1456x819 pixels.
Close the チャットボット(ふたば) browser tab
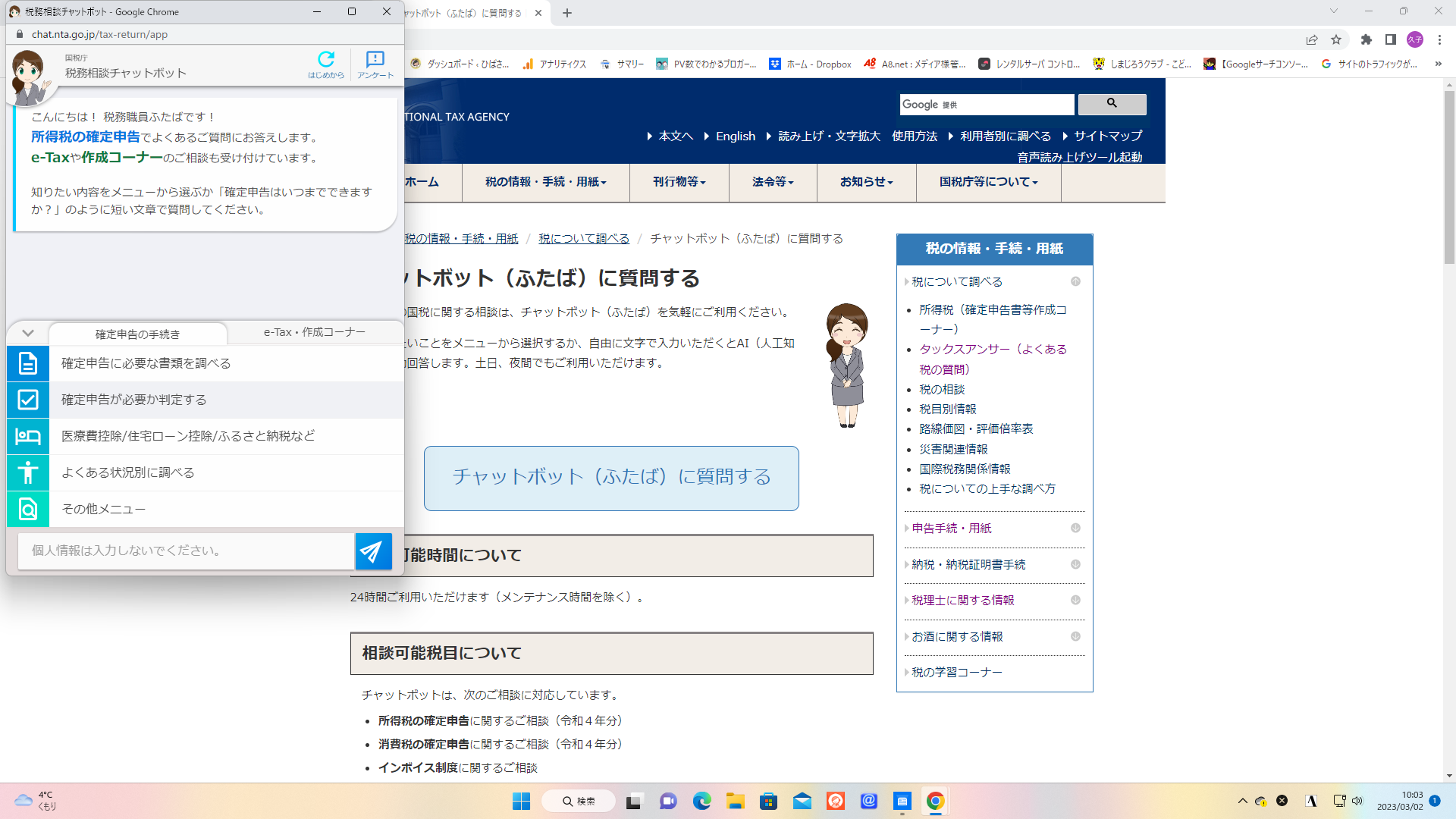coord(538,13)
